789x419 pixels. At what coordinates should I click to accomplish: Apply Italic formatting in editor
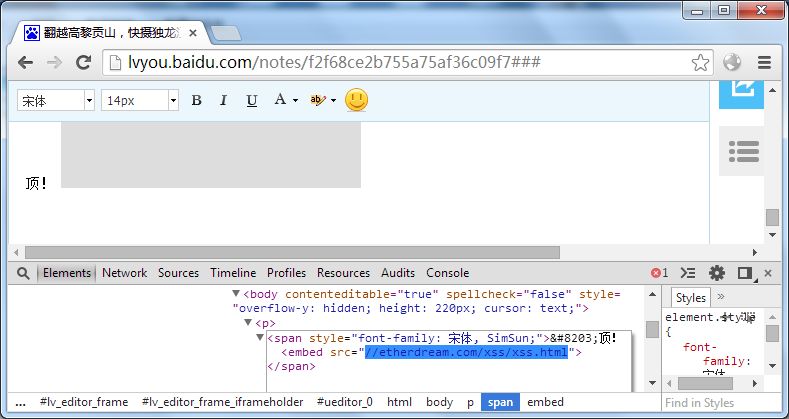[223, 101]
